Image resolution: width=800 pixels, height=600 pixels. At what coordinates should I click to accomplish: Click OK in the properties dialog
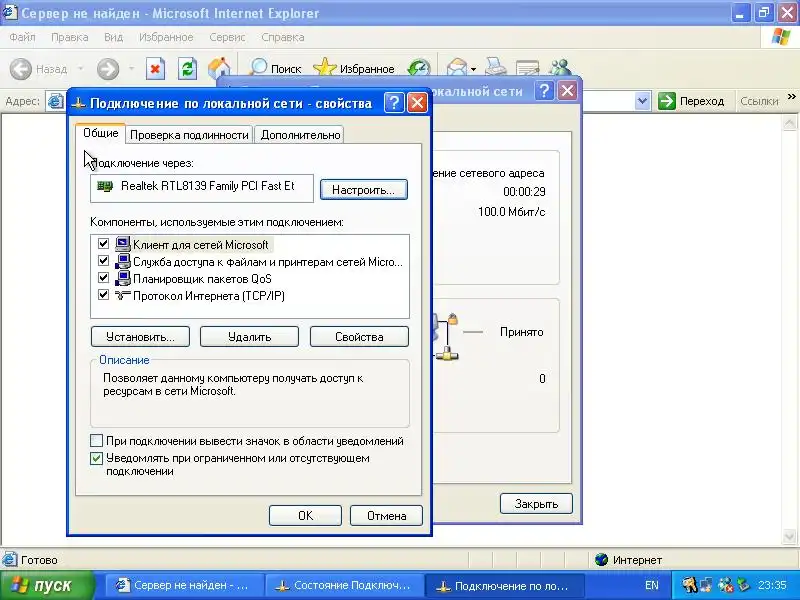pos(305,515)
